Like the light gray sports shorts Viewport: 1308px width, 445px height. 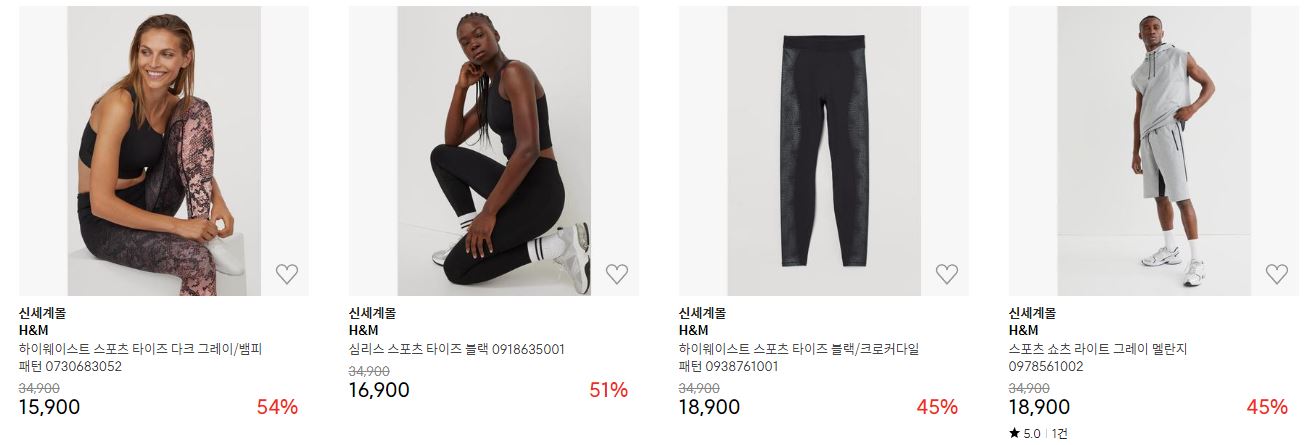pyautogui.click(x=1277, y=274)
